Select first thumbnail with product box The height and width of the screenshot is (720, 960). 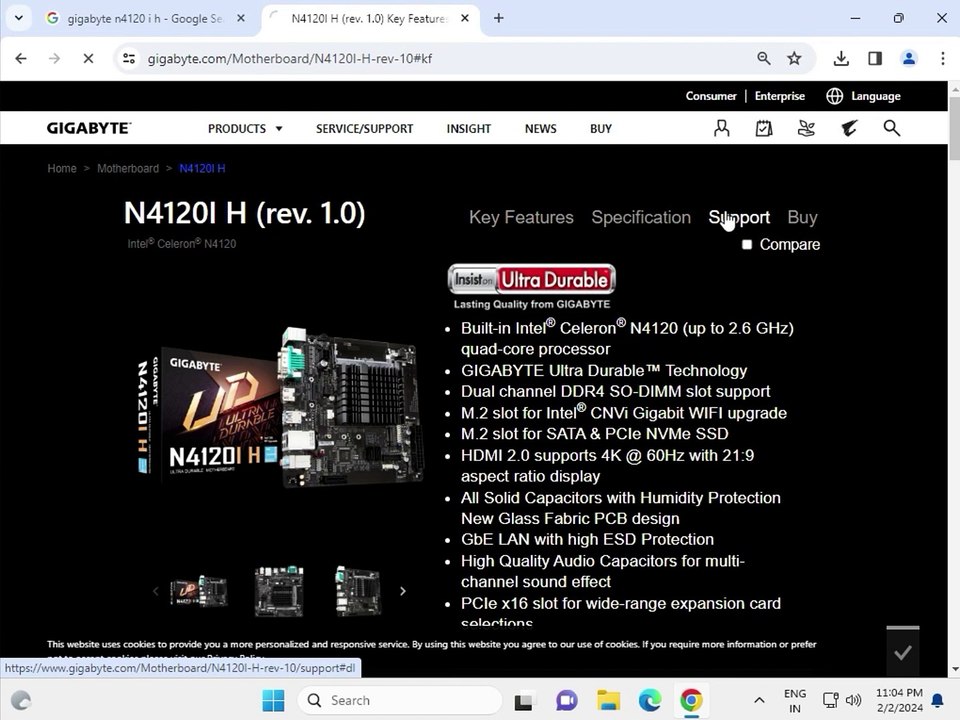click(198, 591)
